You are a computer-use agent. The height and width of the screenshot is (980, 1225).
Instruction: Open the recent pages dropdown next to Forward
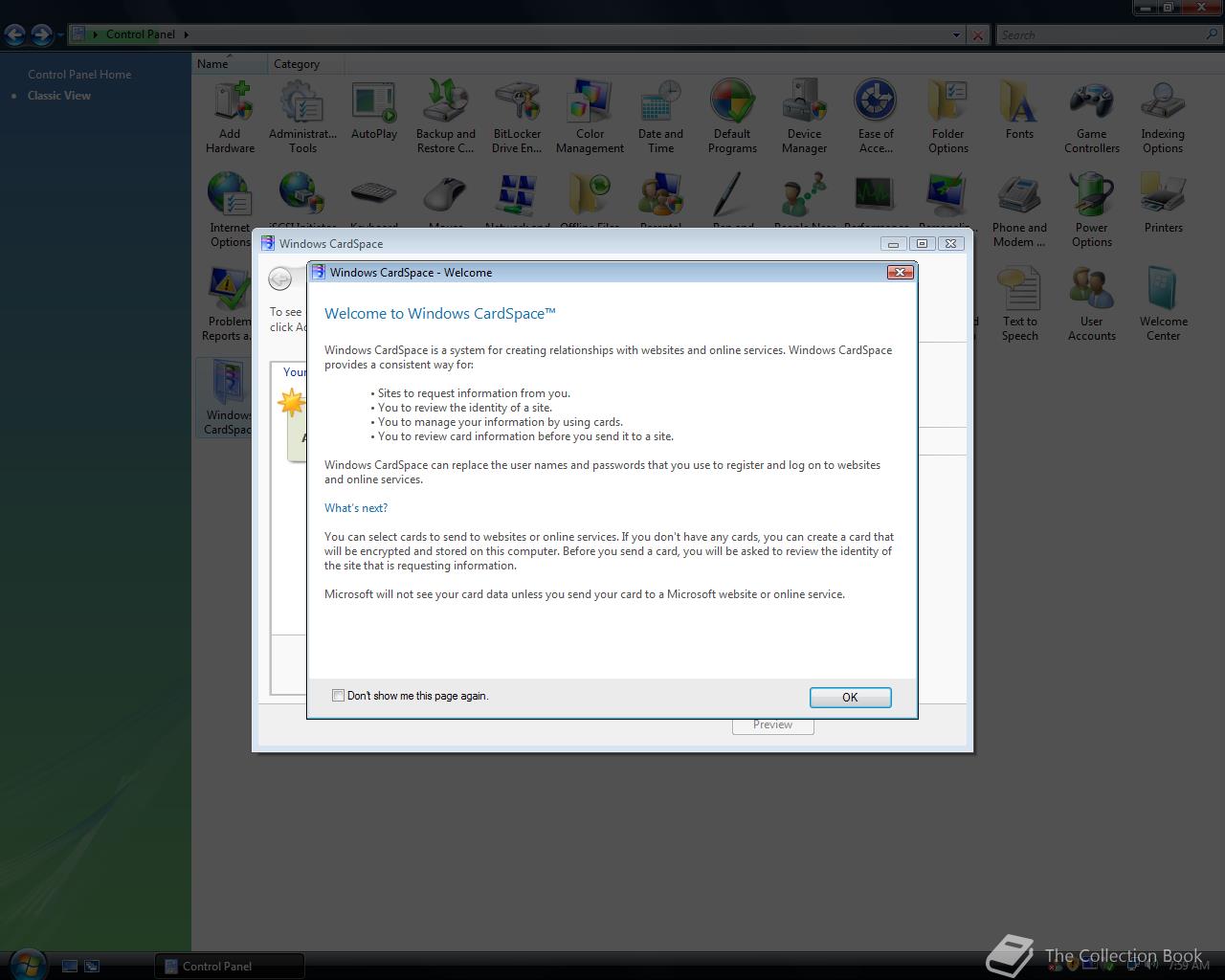[x=60, y=35]
